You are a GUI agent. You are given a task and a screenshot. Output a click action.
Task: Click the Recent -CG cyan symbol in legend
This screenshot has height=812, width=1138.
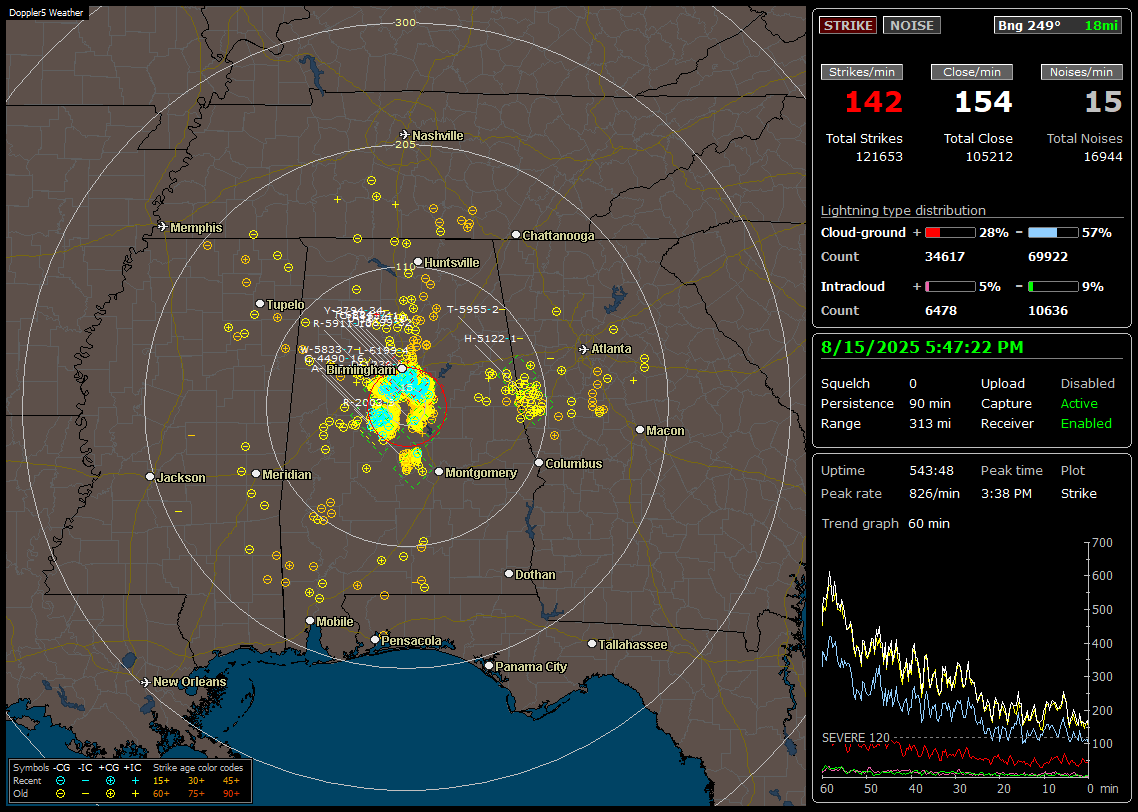pyautogui.click(x=60, y=781)
